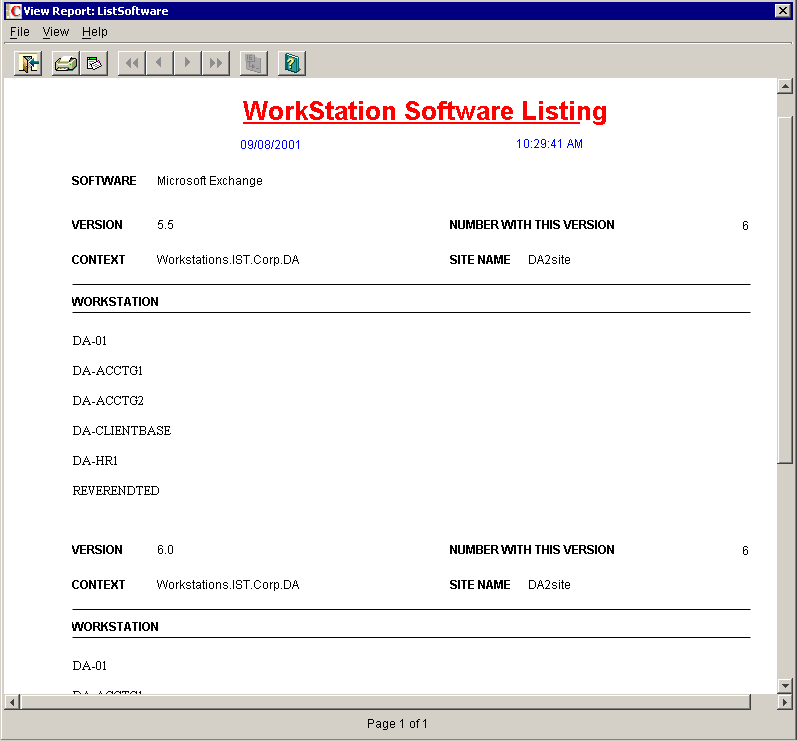Click the next page arrow
This screenshot has height=741, width=797.
point(187,64)
